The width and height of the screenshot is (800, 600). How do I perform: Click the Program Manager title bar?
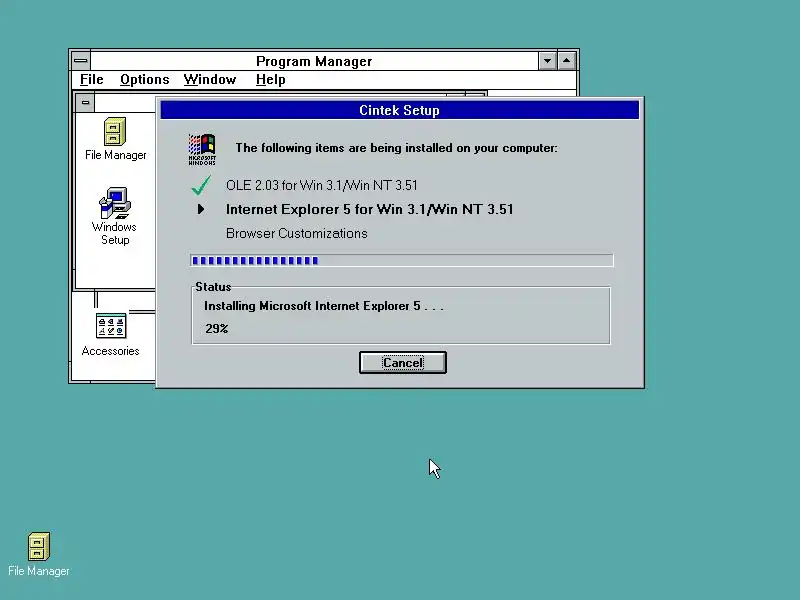pyautogui.click(x=314, y=61)
